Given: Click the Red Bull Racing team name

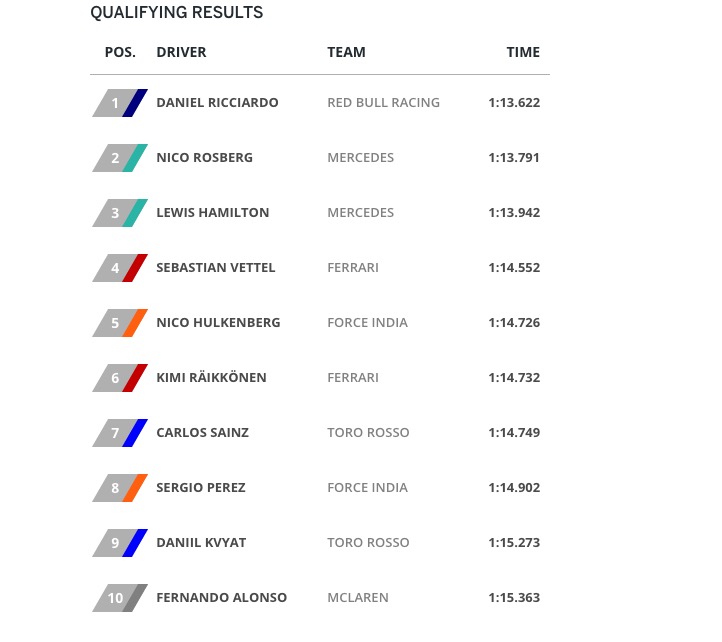Looking at the screenshot, I should coord(383,103).
